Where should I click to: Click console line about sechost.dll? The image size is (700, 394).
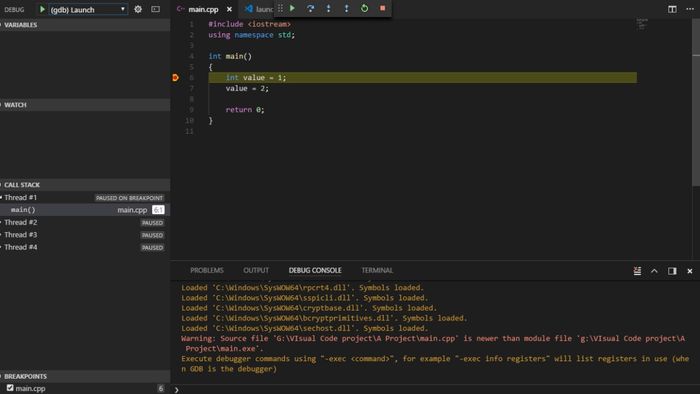[304, 328]
